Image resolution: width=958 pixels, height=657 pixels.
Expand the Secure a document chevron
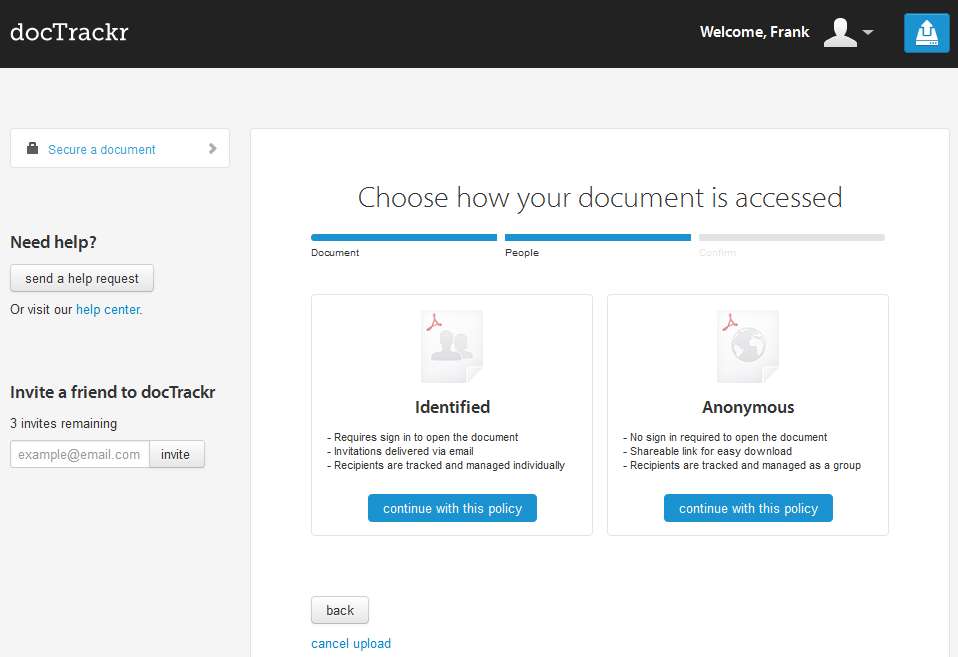pos(213,149)
